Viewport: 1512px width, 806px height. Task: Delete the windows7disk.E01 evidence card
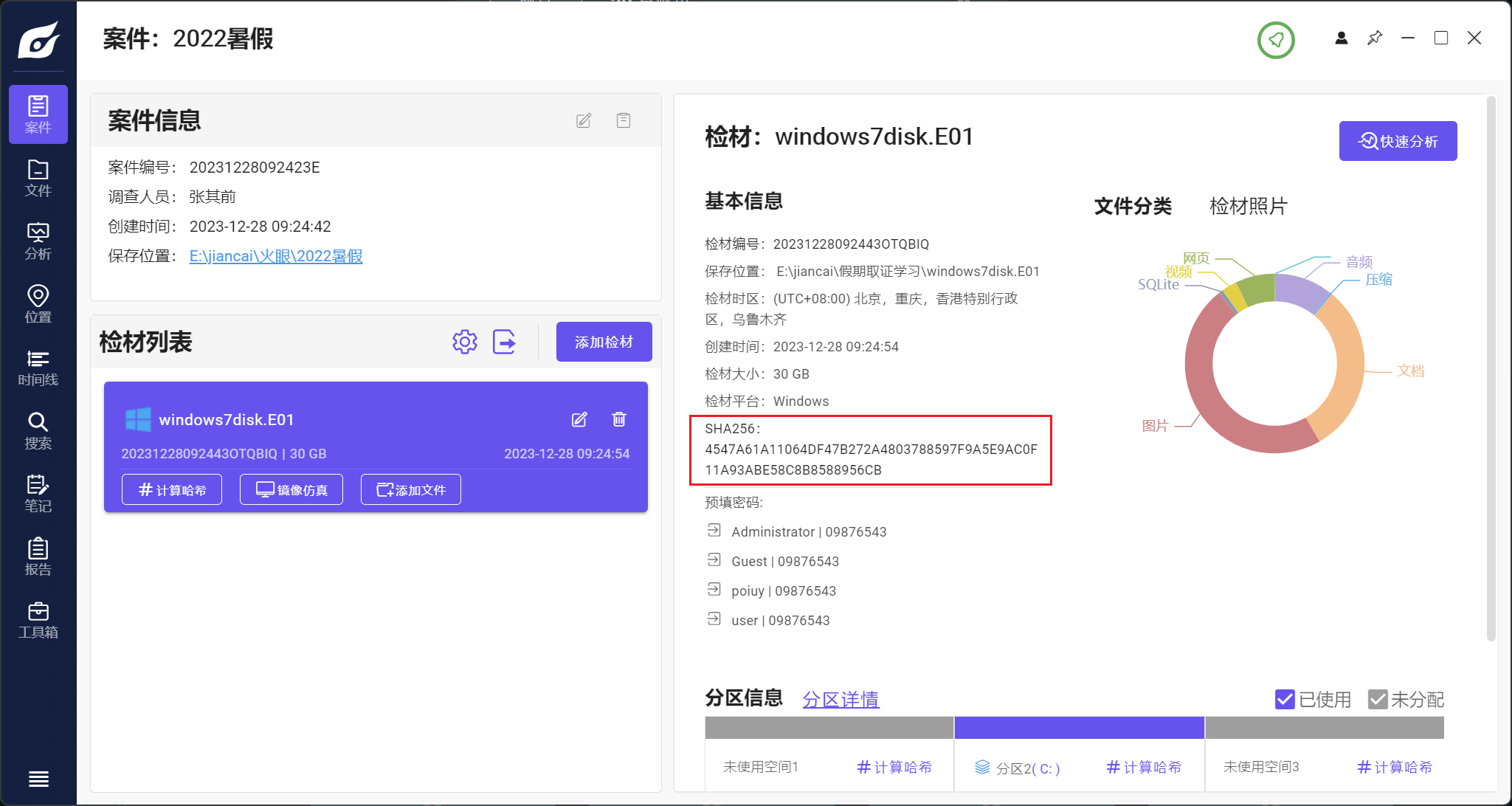click(619, 419)
